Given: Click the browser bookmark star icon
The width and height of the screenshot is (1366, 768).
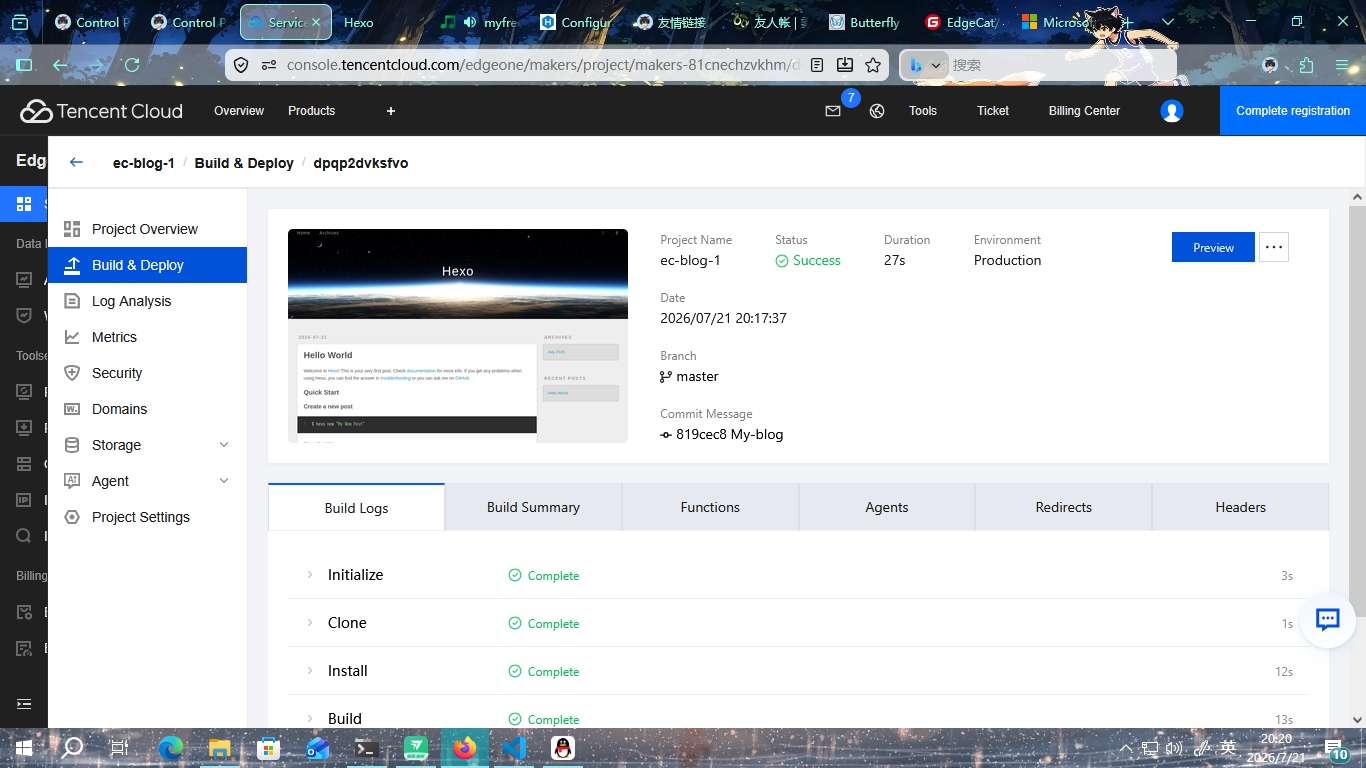Looking at the screenshot, I should (873, 65).
